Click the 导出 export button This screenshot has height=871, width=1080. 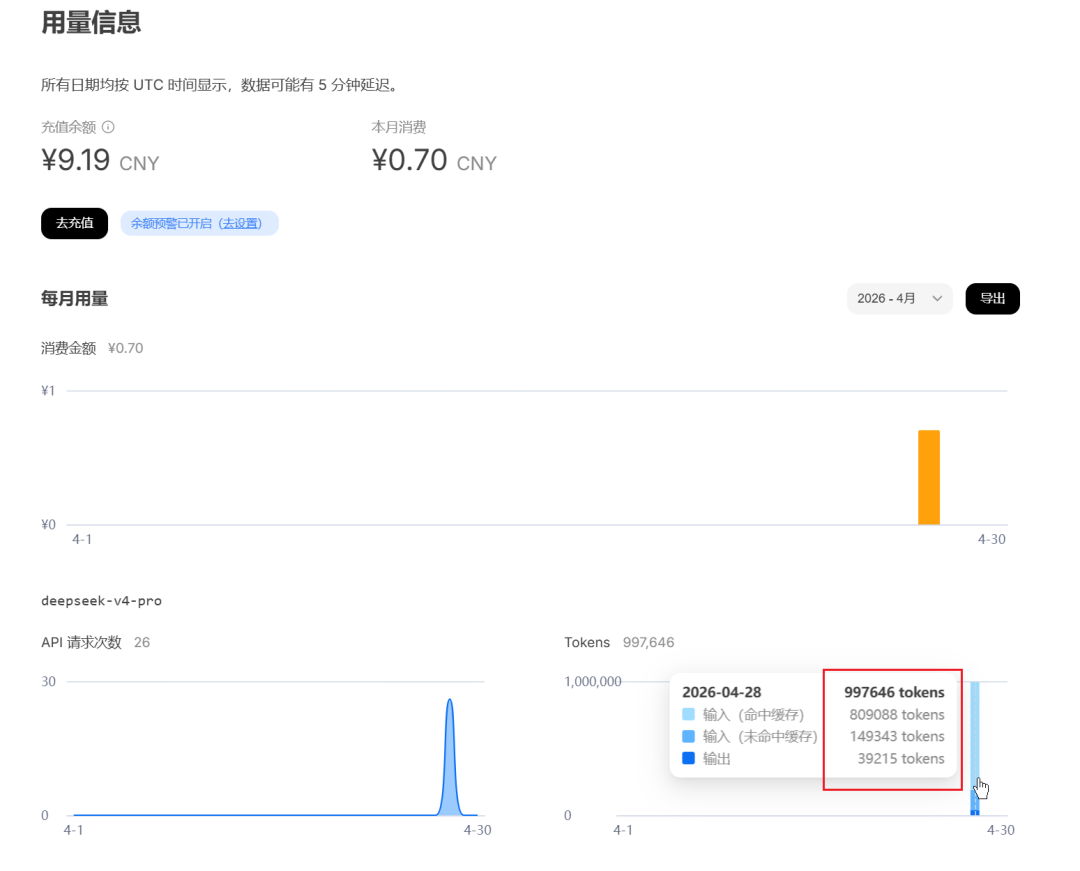[992, 298]
